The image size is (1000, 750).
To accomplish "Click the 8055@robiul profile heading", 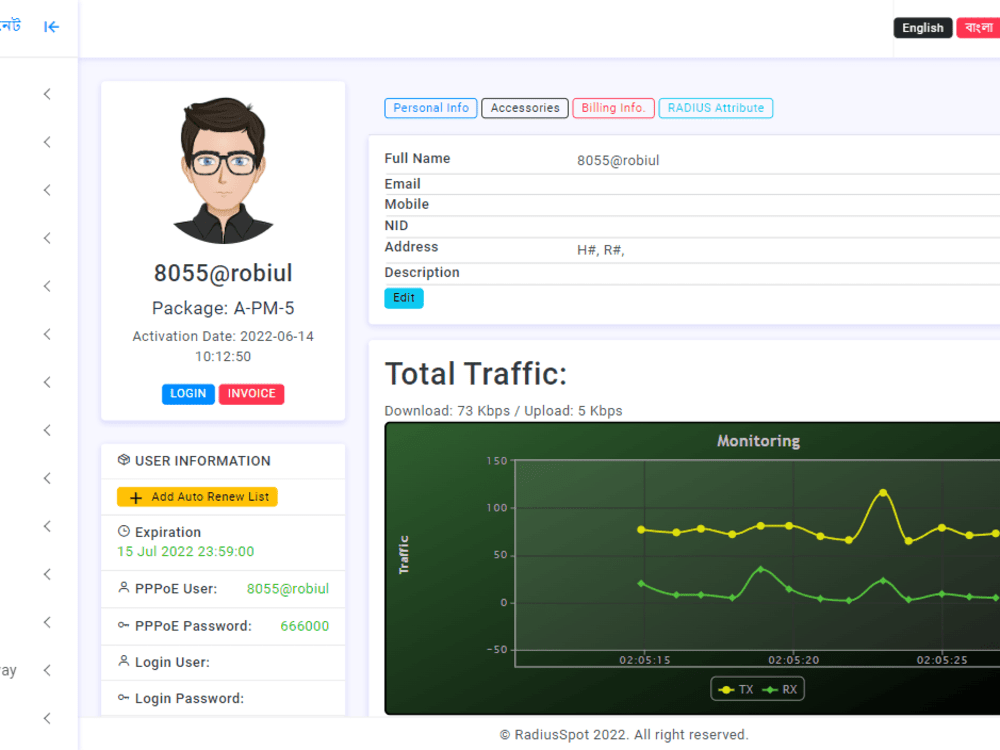I will 223,273.
